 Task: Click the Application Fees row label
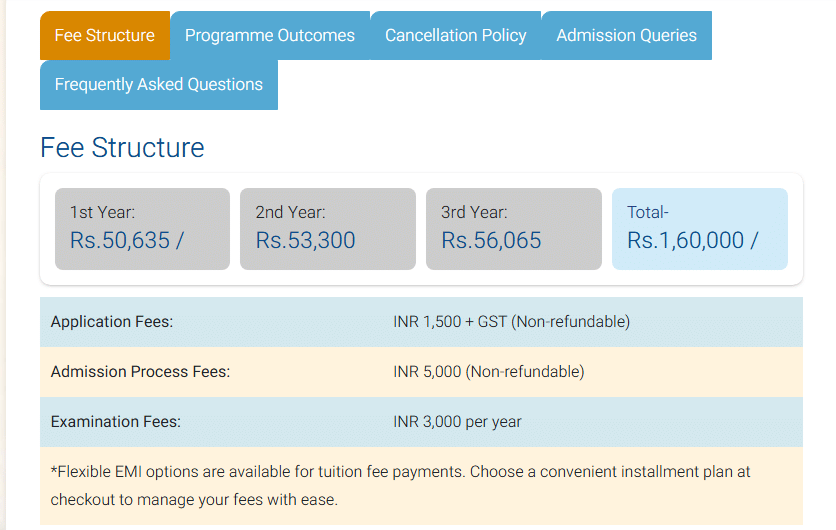coord(112,322)
